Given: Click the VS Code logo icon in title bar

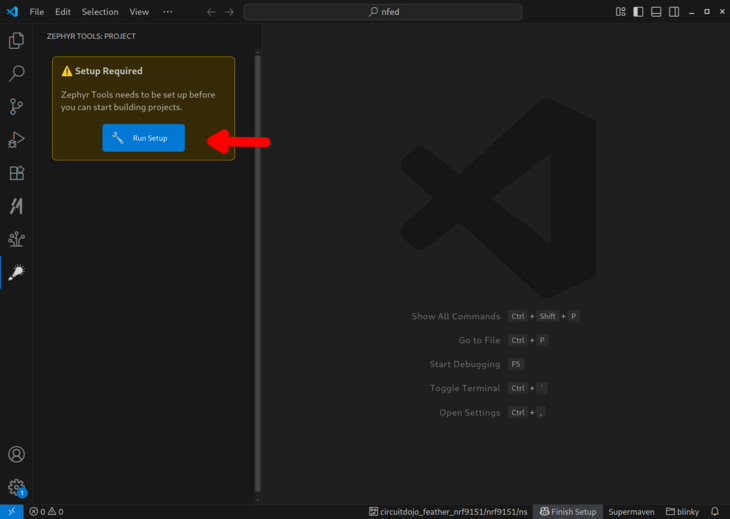Looking at the screenshot, I should click(x=12, y=12).
